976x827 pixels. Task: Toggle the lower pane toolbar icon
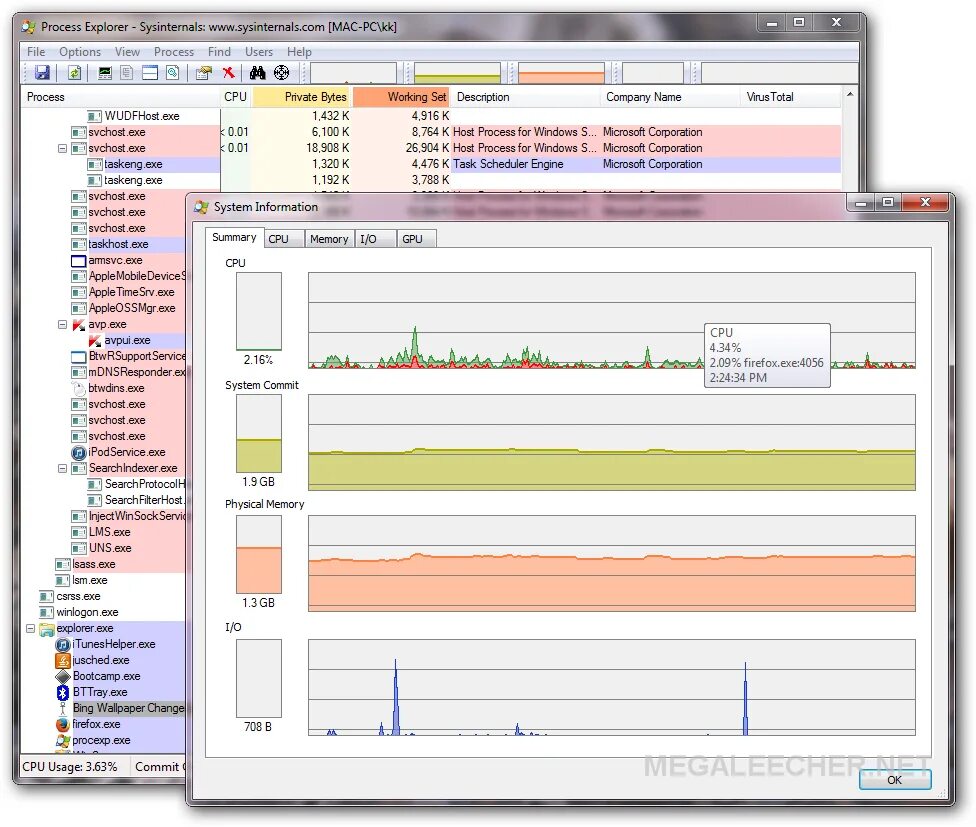tap(150, 73)
